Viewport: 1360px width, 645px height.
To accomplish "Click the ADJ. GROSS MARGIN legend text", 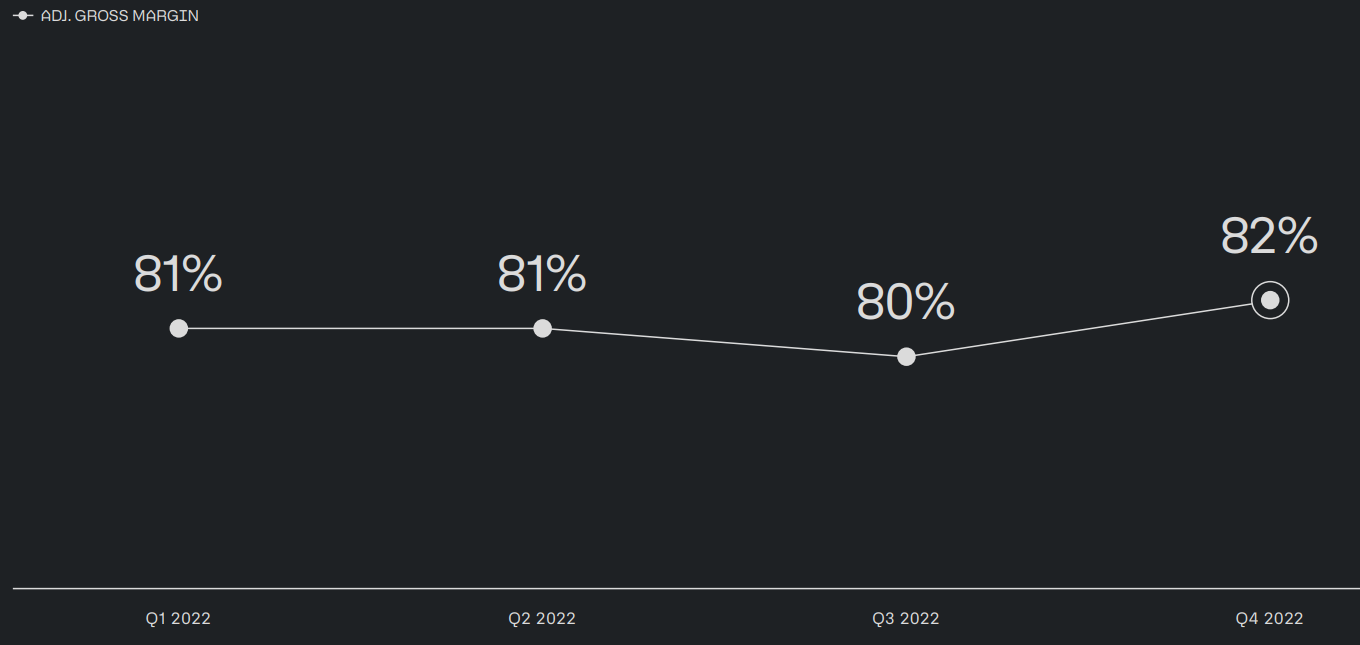I will (x=119, y=16).
